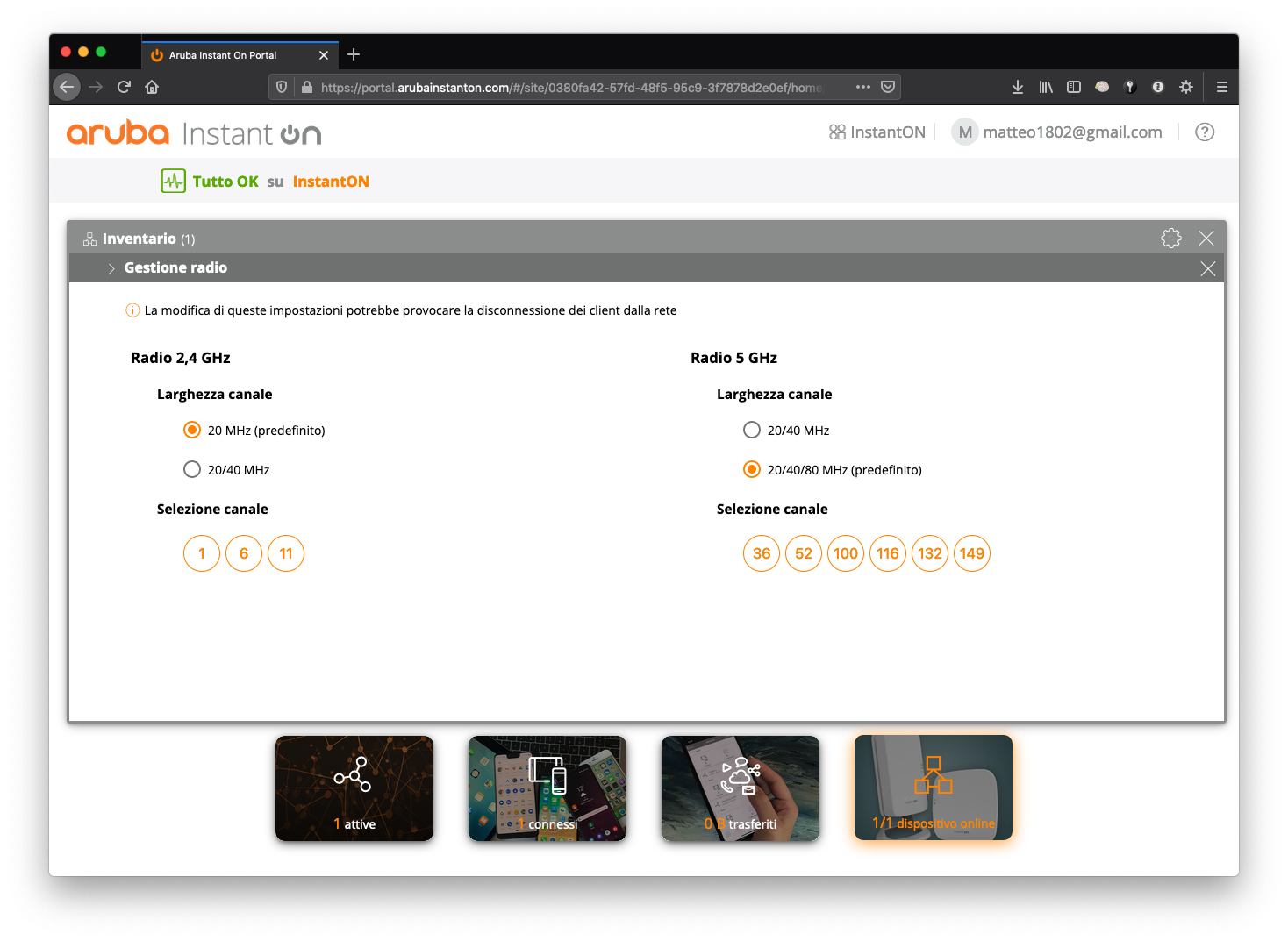Open the 1/1 dispositivo online tile
The image size is (1288, 941).
pos(934,788)
